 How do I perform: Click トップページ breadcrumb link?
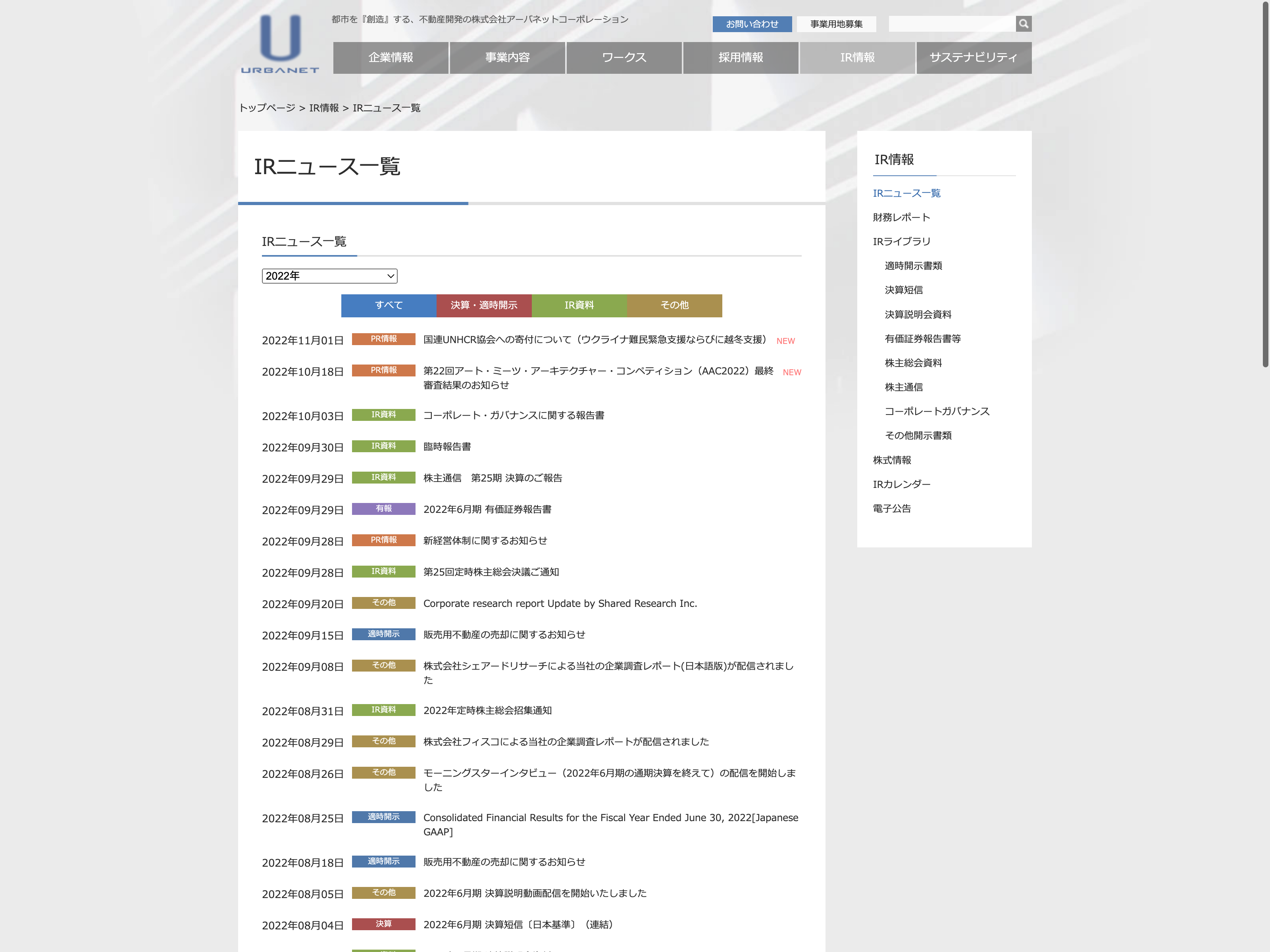click(x=267, y=108)
